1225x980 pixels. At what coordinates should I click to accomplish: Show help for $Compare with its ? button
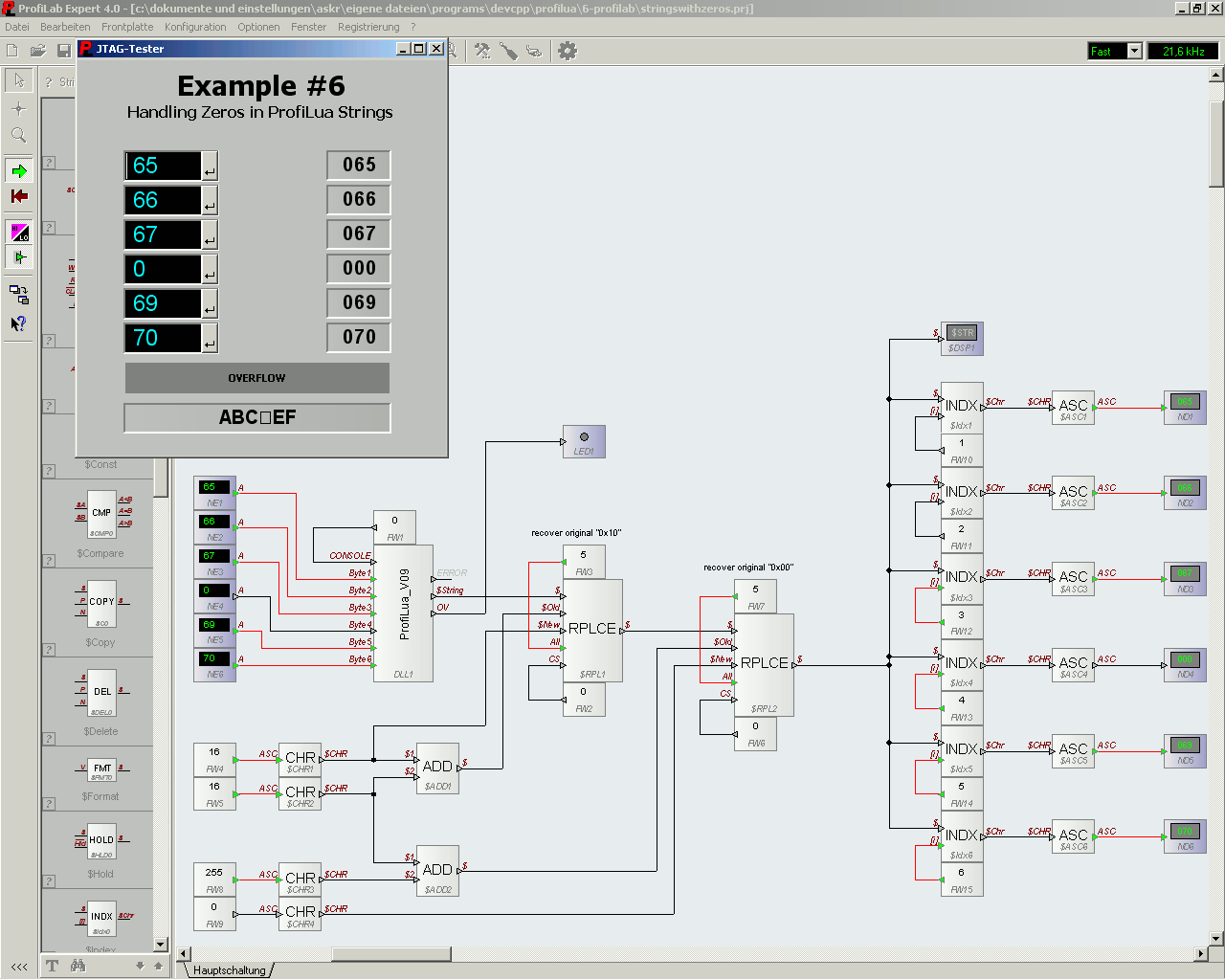click(x=49, y=560)
